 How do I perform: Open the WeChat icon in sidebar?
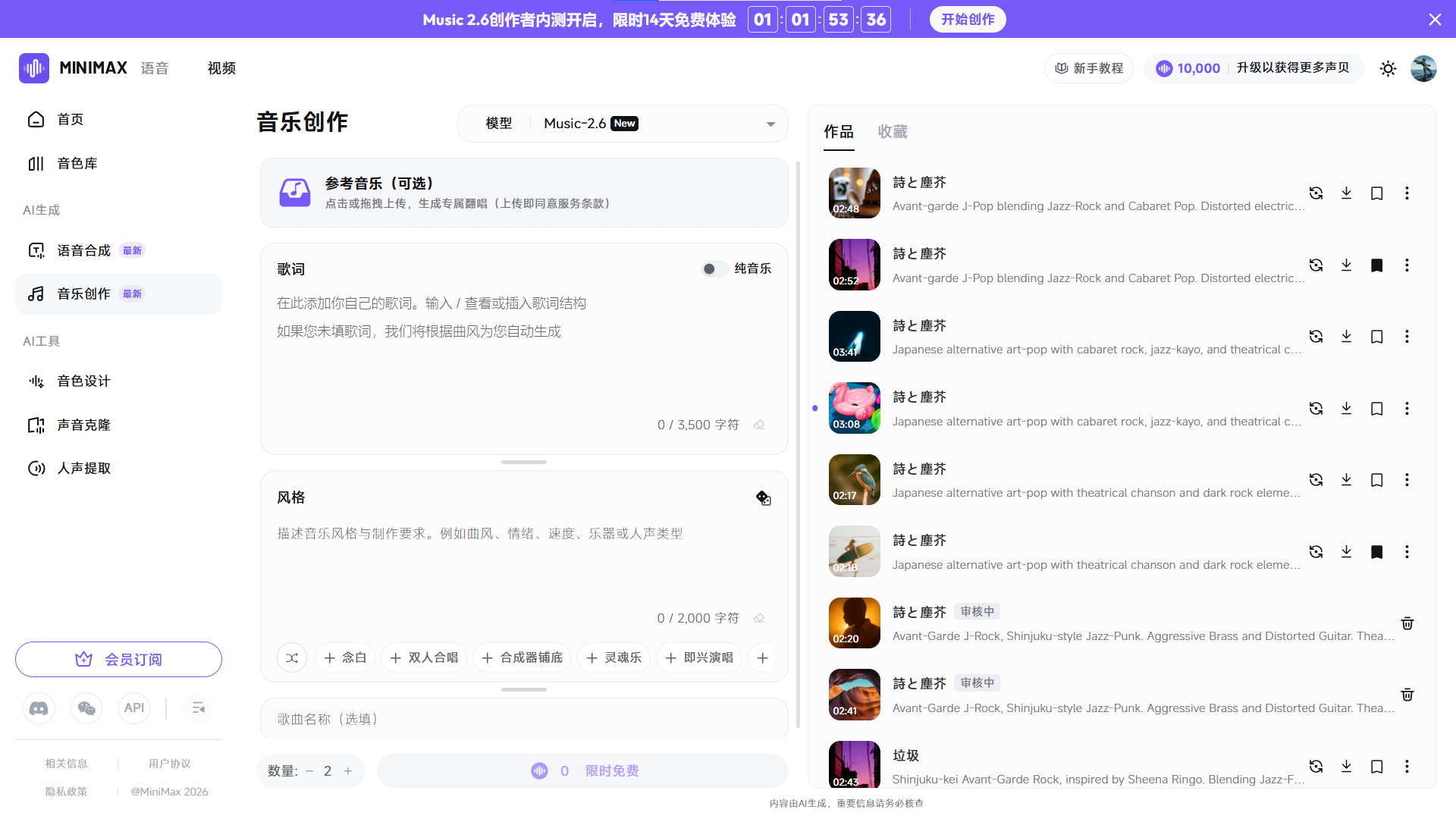[x=86, y=708]
